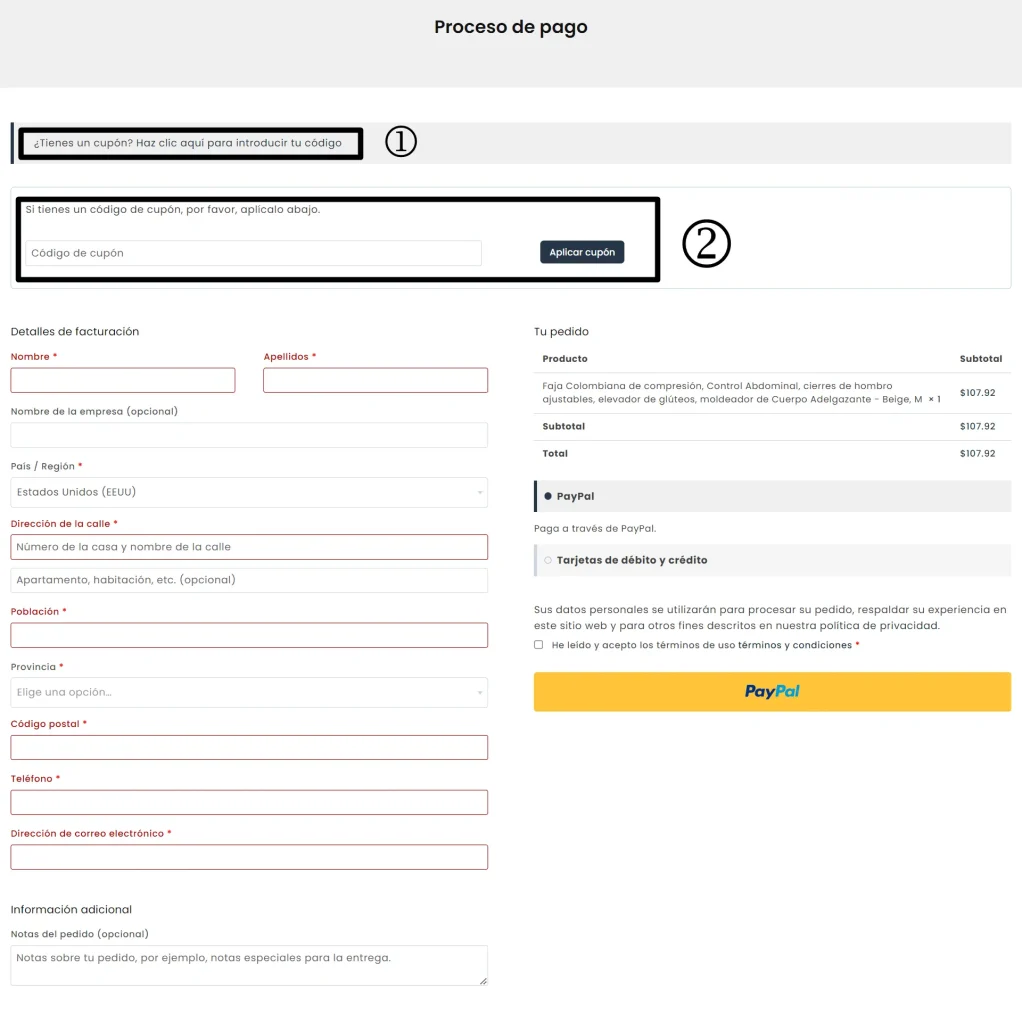Select Tarjetas de débito y crédito option
This screenshot has height=1024, width=1022.
pos(548,560)
